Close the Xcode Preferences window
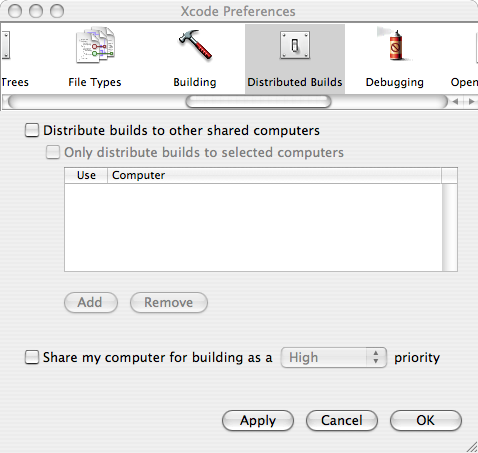This screenshot has width=478, height=453. point(15,11)
